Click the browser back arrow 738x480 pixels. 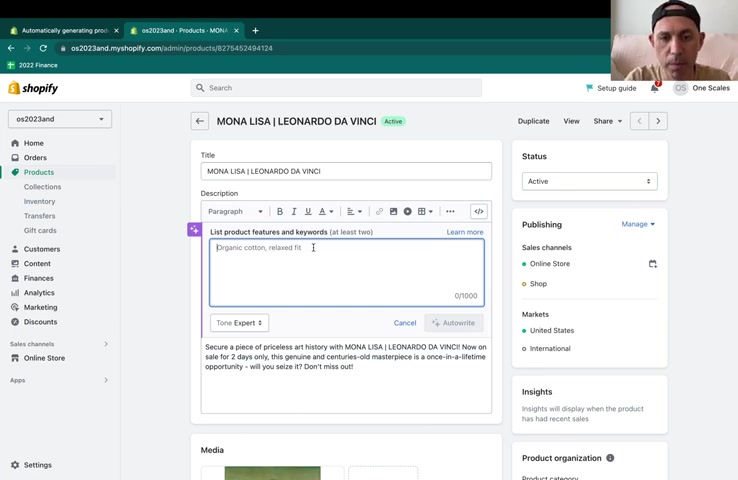click(11, 48)
